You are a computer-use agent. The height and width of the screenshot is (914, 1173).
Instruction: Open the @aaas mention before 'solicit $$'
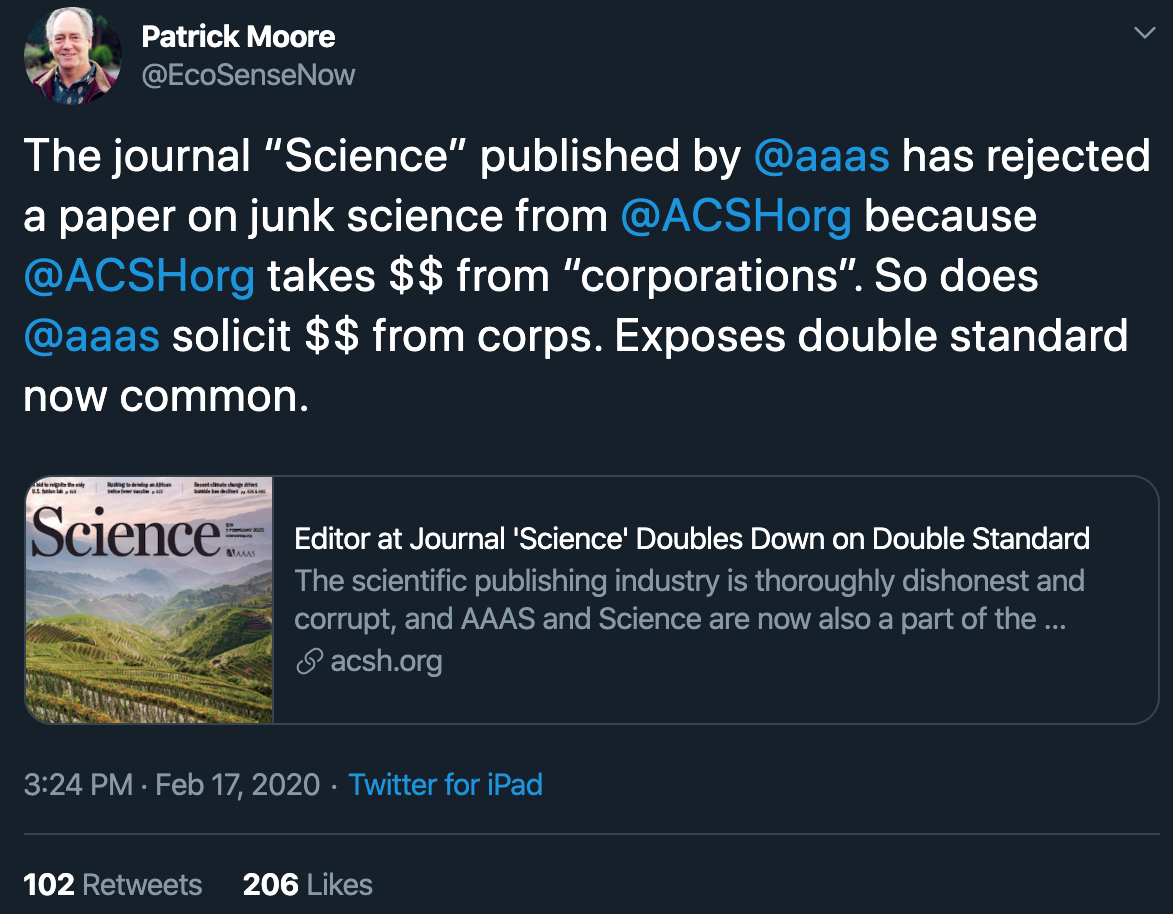tap(91, 337)
